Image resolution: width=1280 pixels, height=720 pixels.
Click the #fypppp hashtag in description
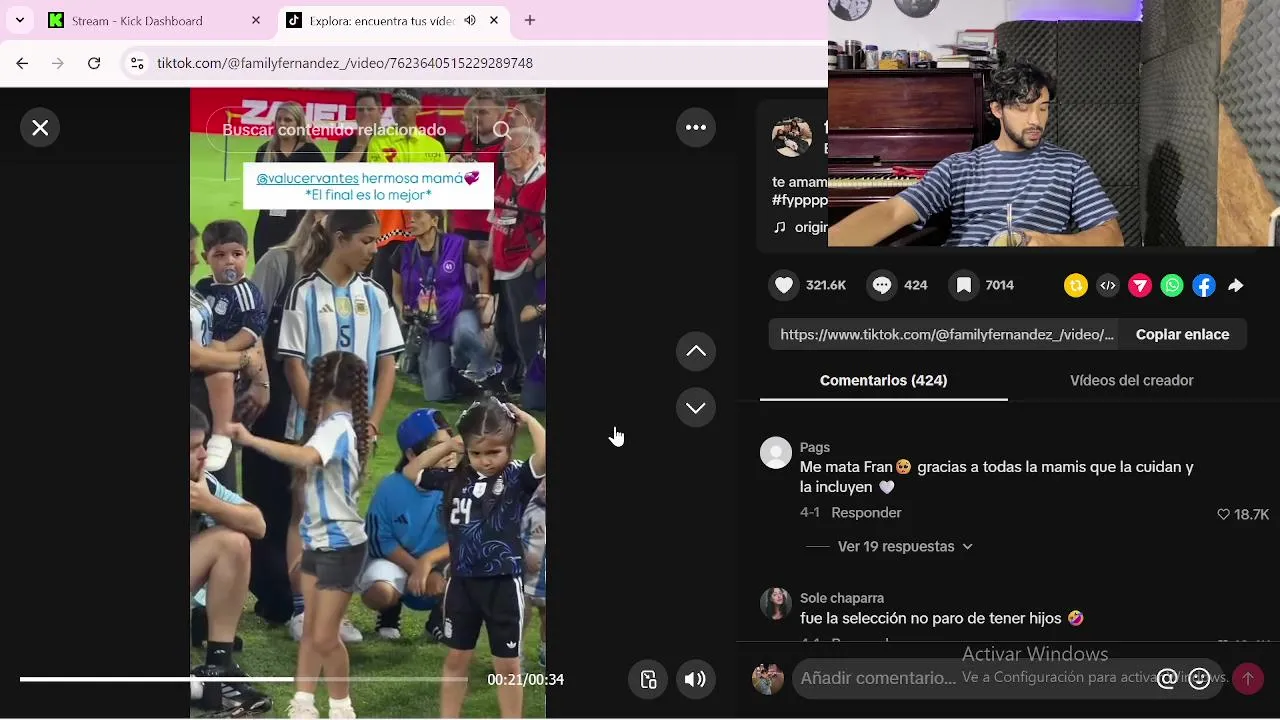point(800,200)
